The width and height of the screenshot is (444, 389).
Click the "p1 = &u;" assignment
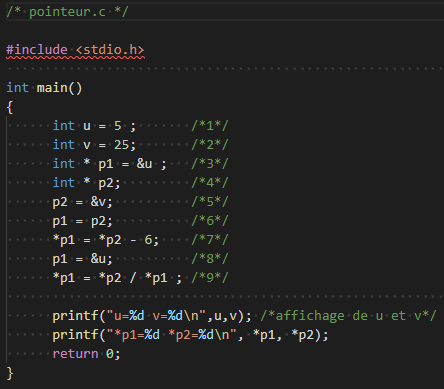(x=83, y=259)
